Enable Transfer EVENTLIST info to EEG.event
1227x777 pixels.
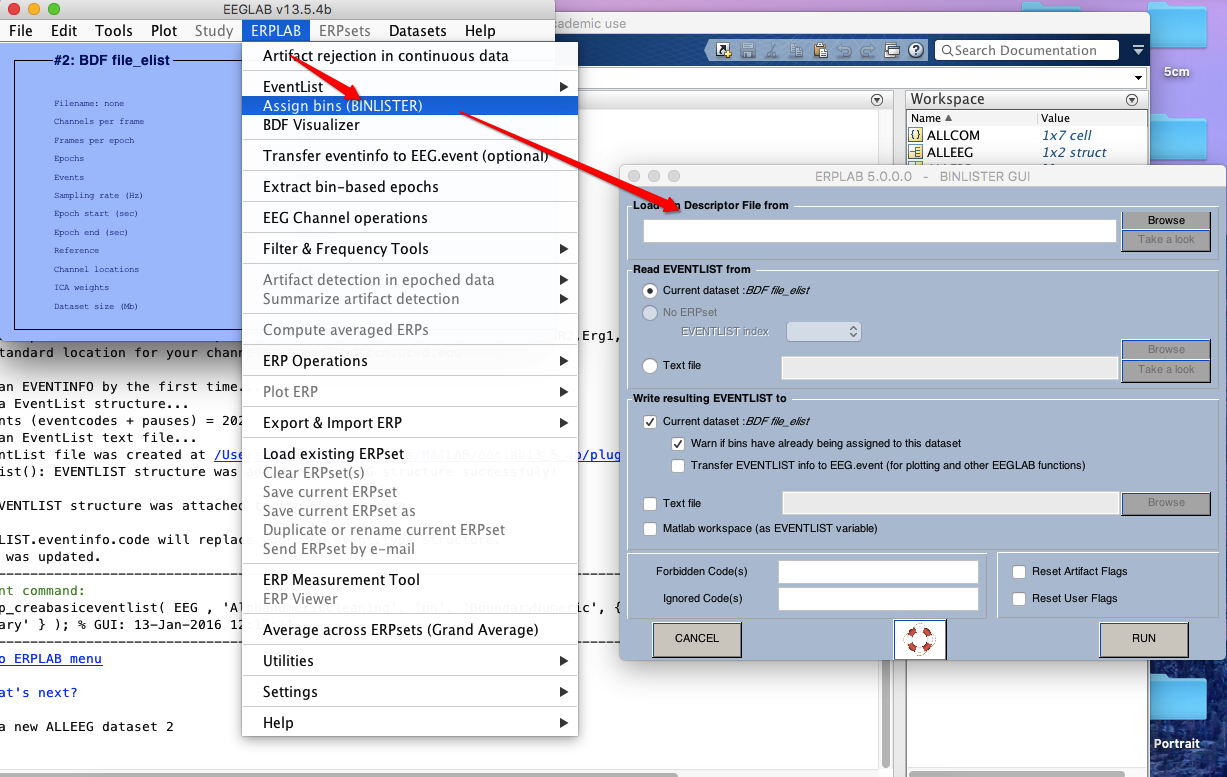(679, 465)
